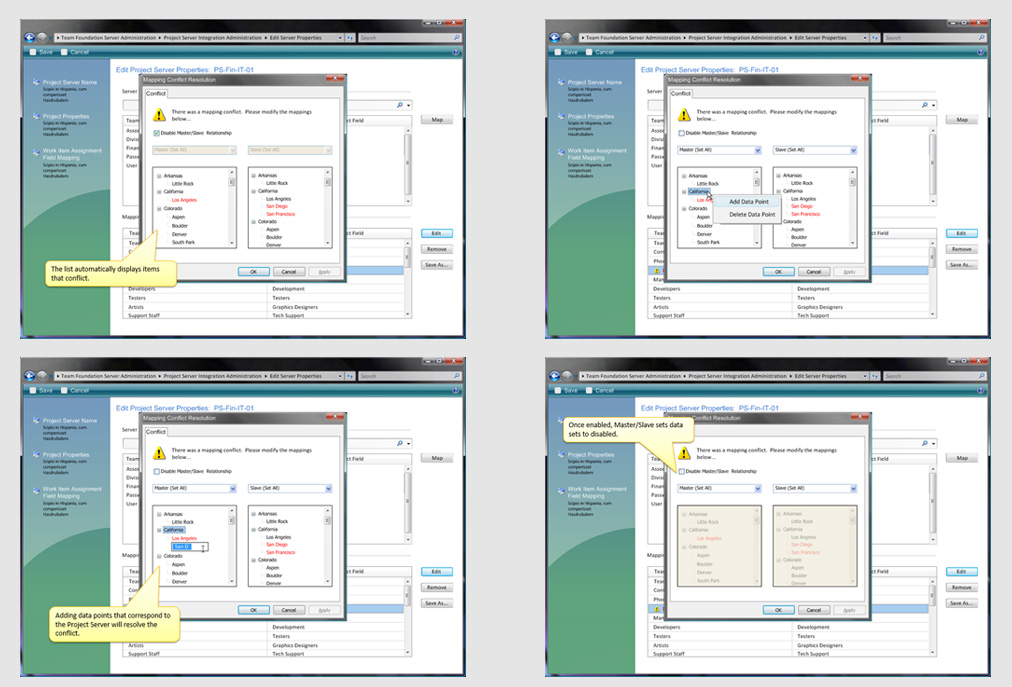This screenshot has width=1012, height=687.
Task: Click the Cancel icon in the bottom-left window's toolbar
Action: pyautogui.click(x=65, y=390)
